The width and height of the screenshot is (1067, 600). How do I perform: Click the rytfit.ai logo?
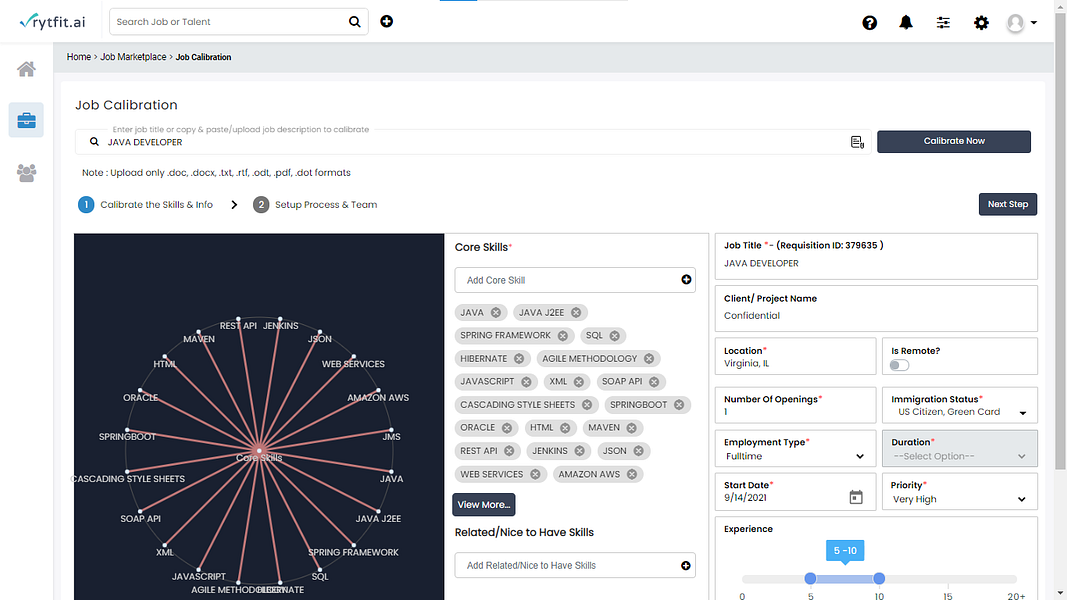click(x=52, y=22)
